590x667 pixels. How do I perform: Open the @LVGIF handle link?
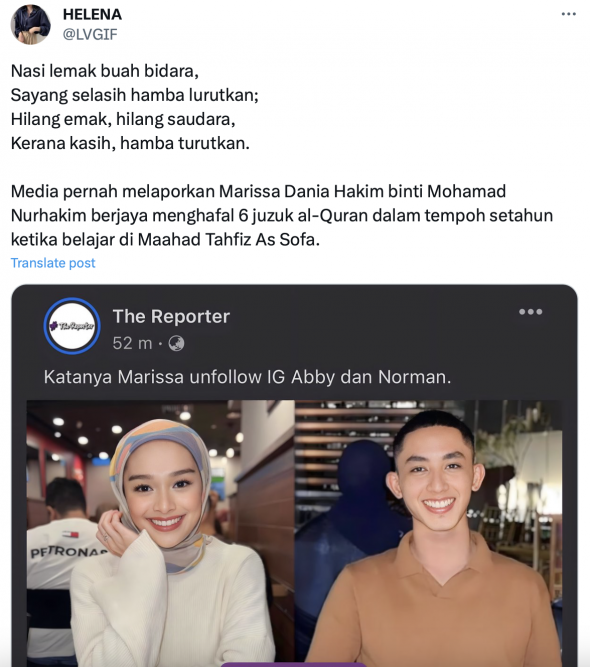(x=90, y=34)
